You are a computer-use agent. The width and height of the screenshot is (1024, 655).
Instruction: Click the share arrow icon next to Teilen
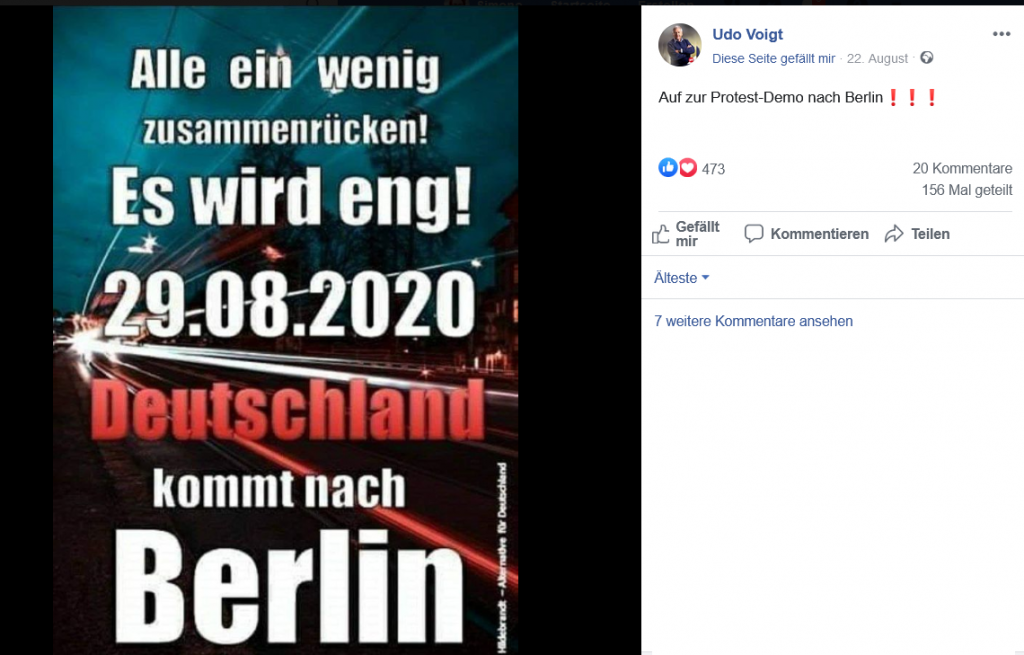coord(894,234)
